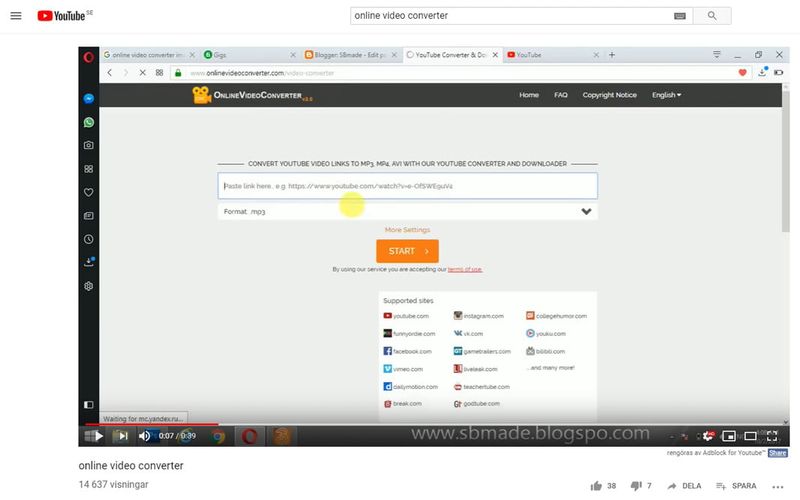This screenshot has height=500, width=800.
Task: Click the Opera logo menu icon
Action: coord(89,57)
